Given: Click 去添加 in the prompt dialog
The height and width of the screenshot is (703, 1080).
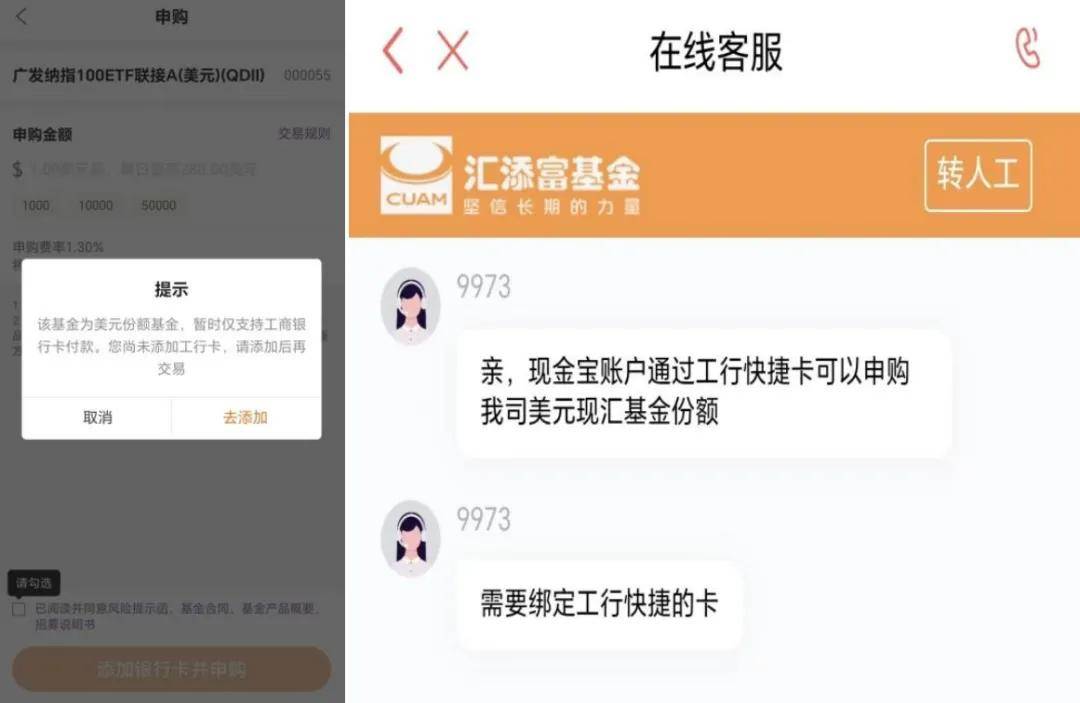Looking at the screenshot, I should click(x=245, y=417).
